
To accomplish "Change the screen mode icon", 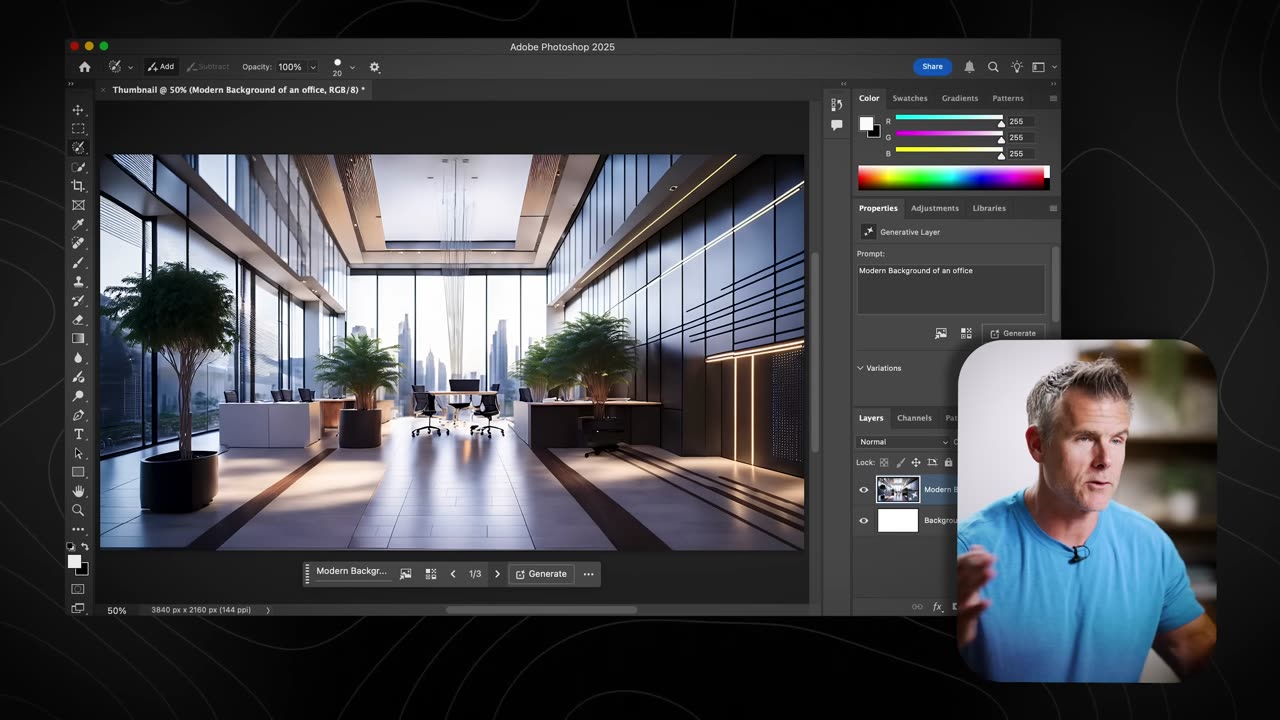I will tap(78, 608).
